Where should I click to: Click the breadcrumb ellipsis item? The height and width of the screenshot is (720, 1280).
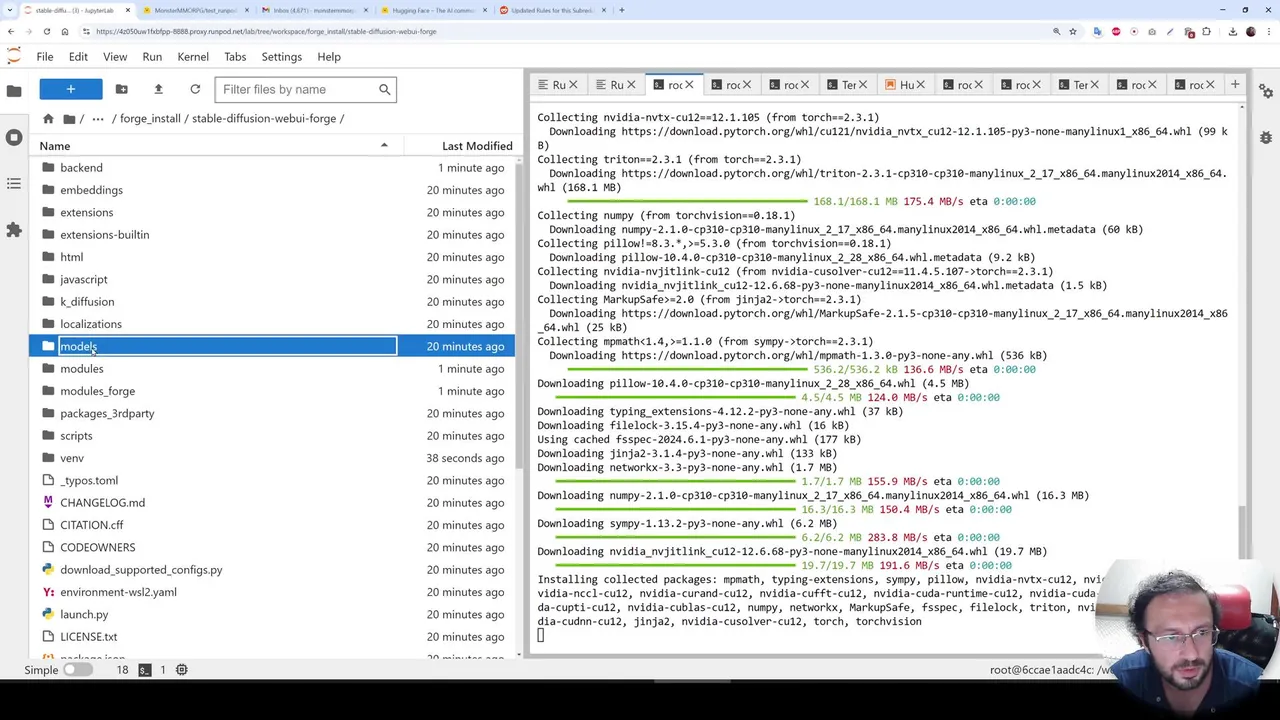[97, 118]
